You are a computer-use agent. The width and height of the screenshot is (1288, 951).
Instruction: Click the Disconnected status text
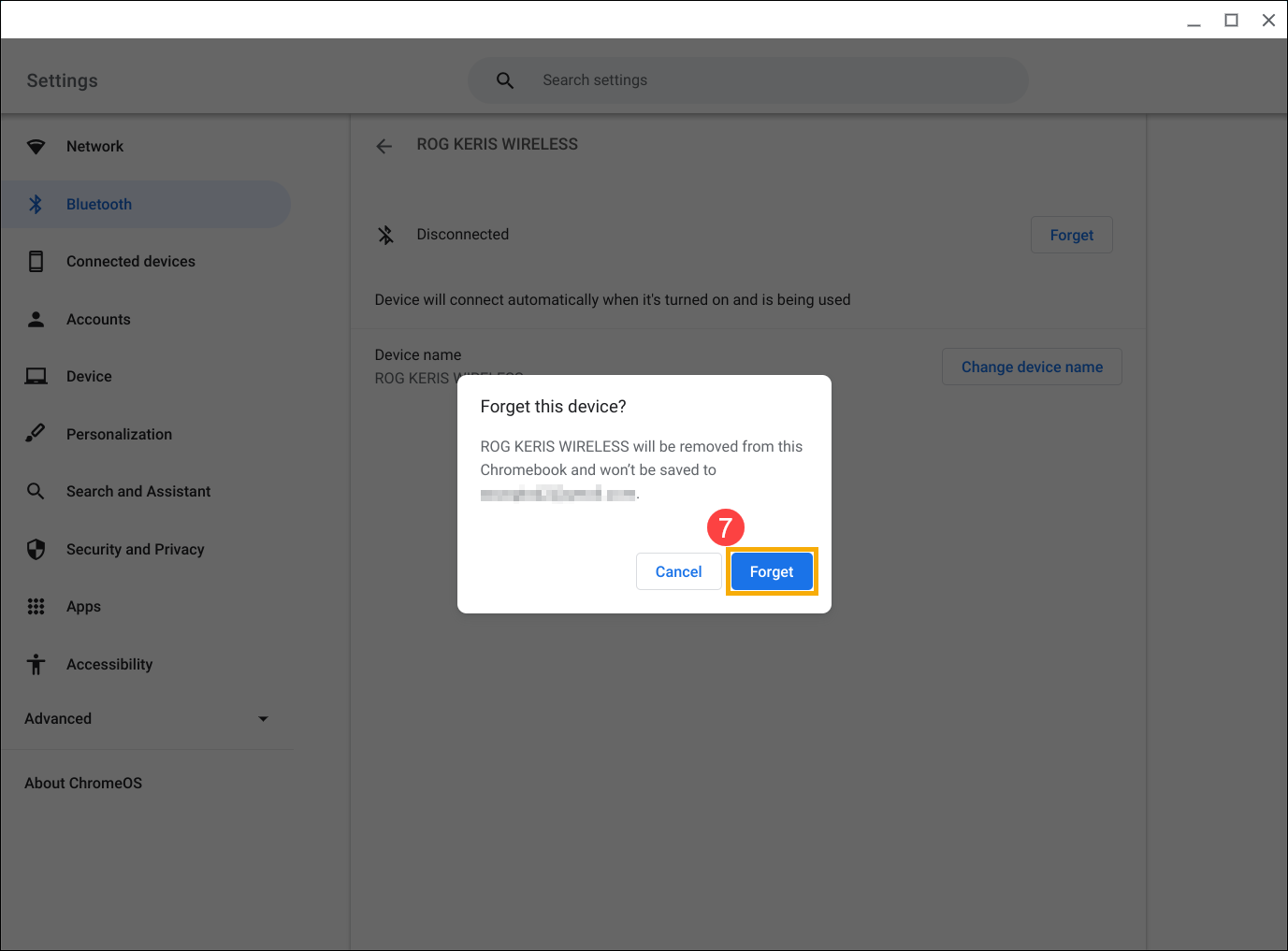(x=462, y=235)
